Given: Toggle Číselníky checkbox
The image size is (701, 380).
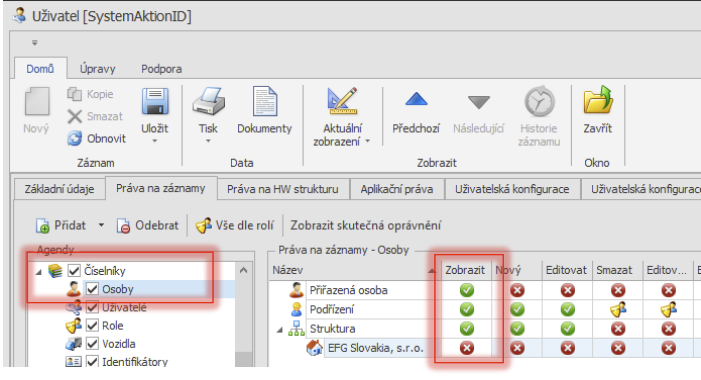Looking at the screenshot, I should click(x=74, y=270).
